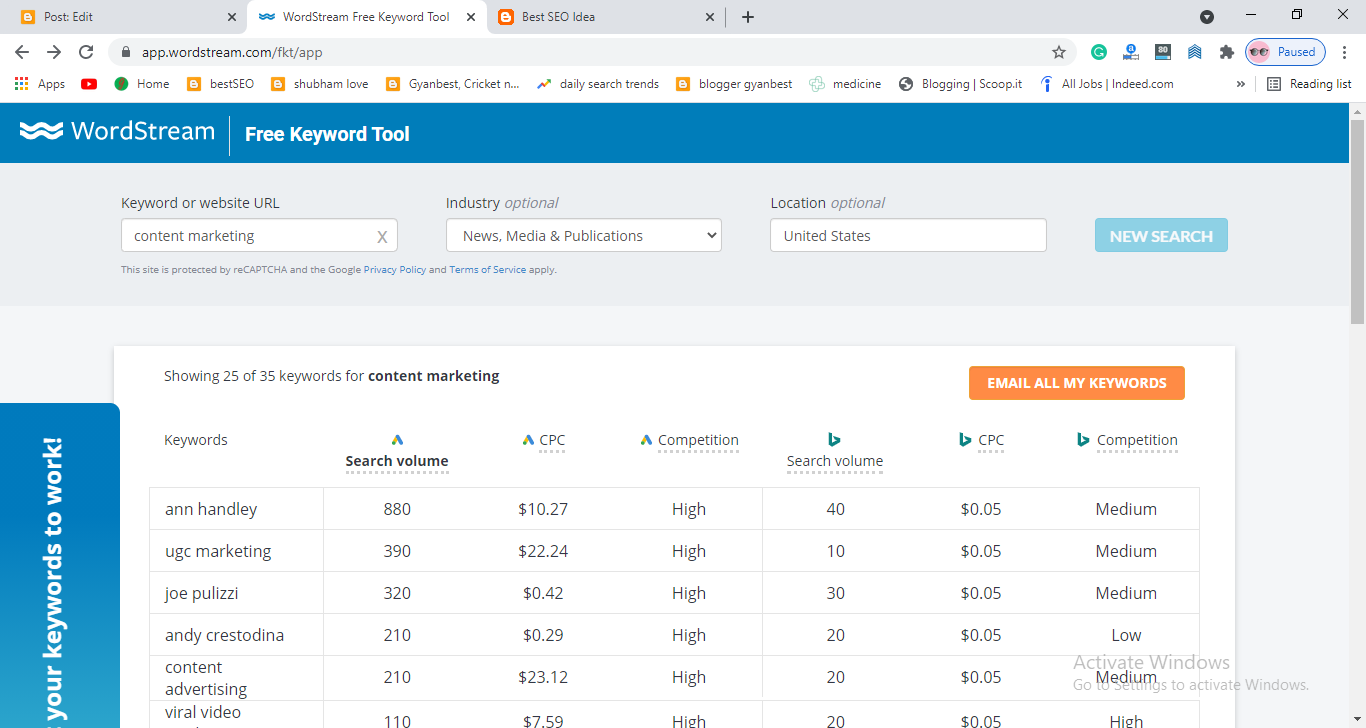View site information via the lock icon
Screen dimensions: 1366x728
(x=125, y=52)
